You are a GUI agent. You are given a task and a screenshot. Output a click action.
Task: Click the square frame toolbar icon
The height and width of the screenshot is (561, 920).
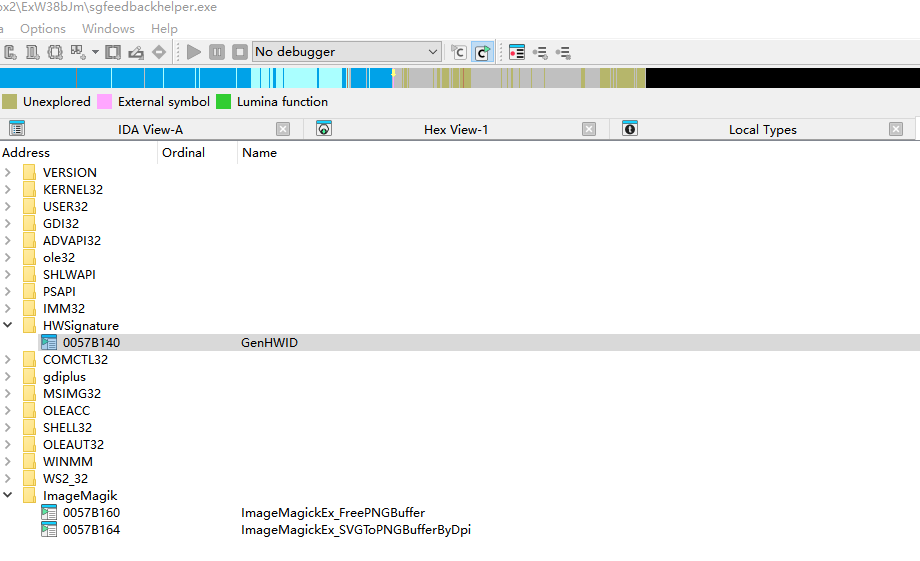pyautogui.click(x=113, y=52)
